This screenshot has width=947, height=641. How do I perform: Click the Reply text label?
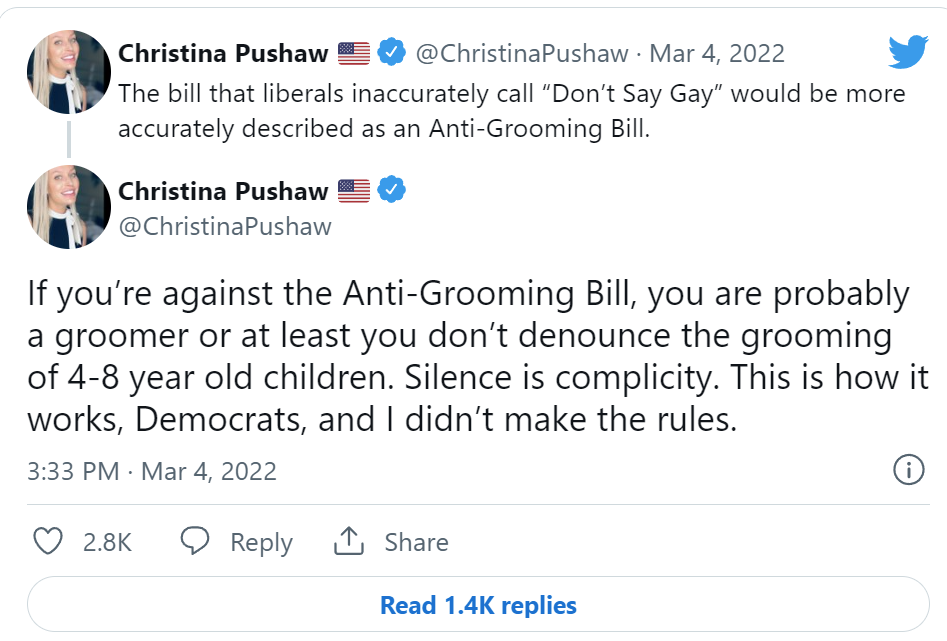point(261,542)
